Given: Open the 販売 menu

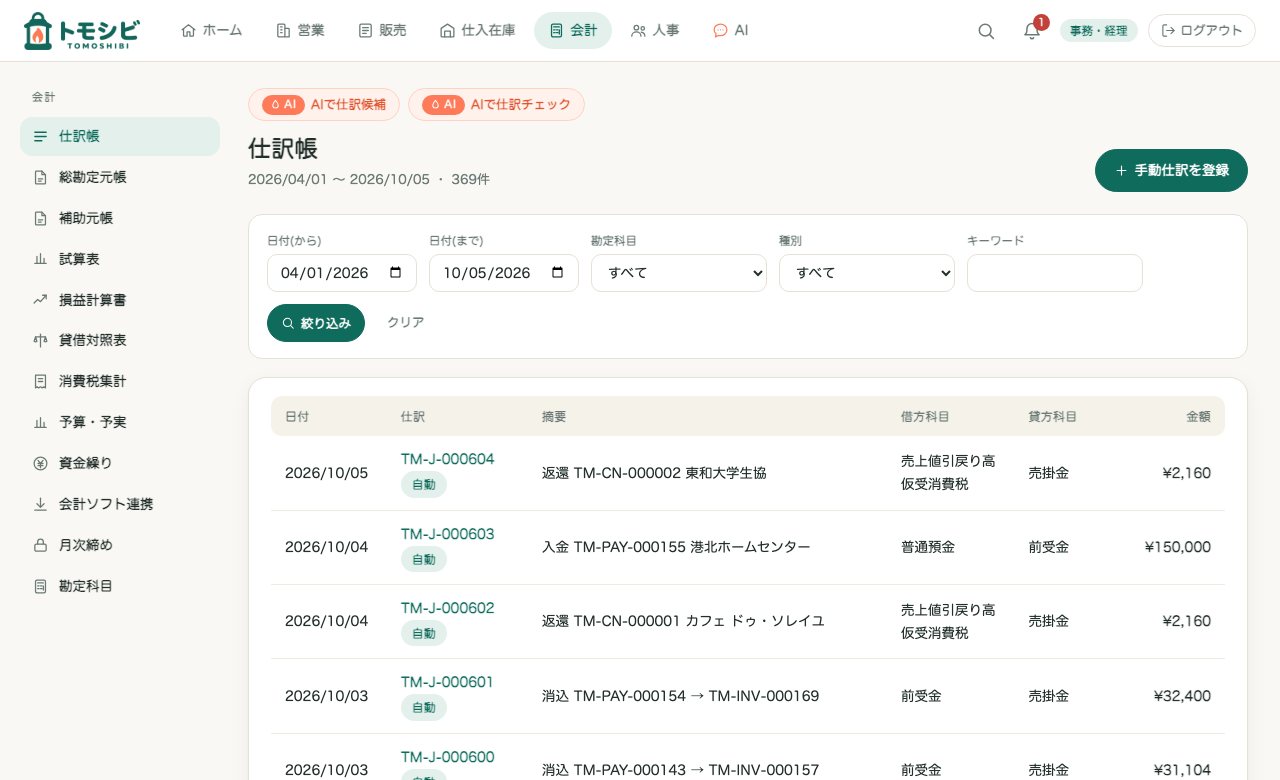Looking at the screenshot, I should pyautogui.click(x=382, y=30).
